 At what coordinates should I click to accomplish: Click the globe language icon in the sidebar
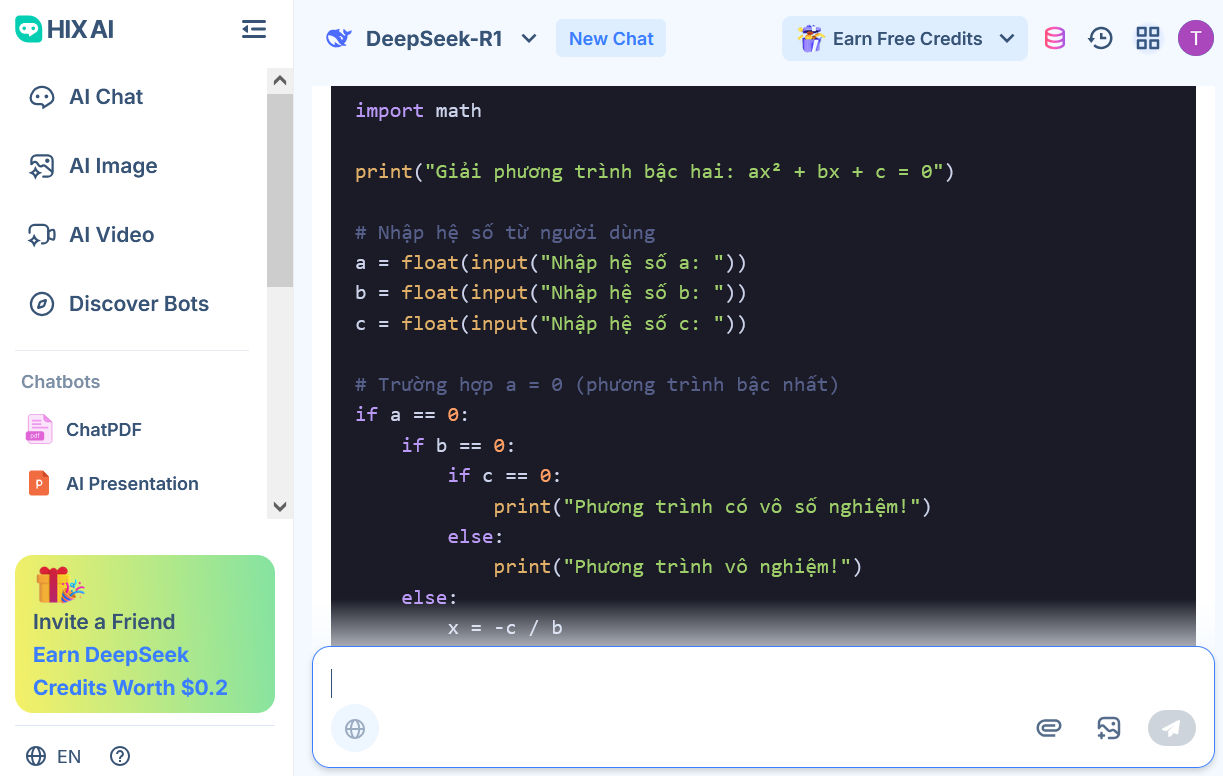(36, 756)
